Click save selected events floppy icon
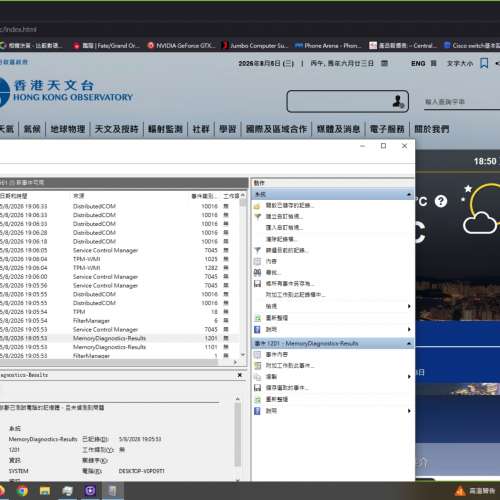Image resolution: width=500 pixels, height=500 pixels. (x=257, y=388)
